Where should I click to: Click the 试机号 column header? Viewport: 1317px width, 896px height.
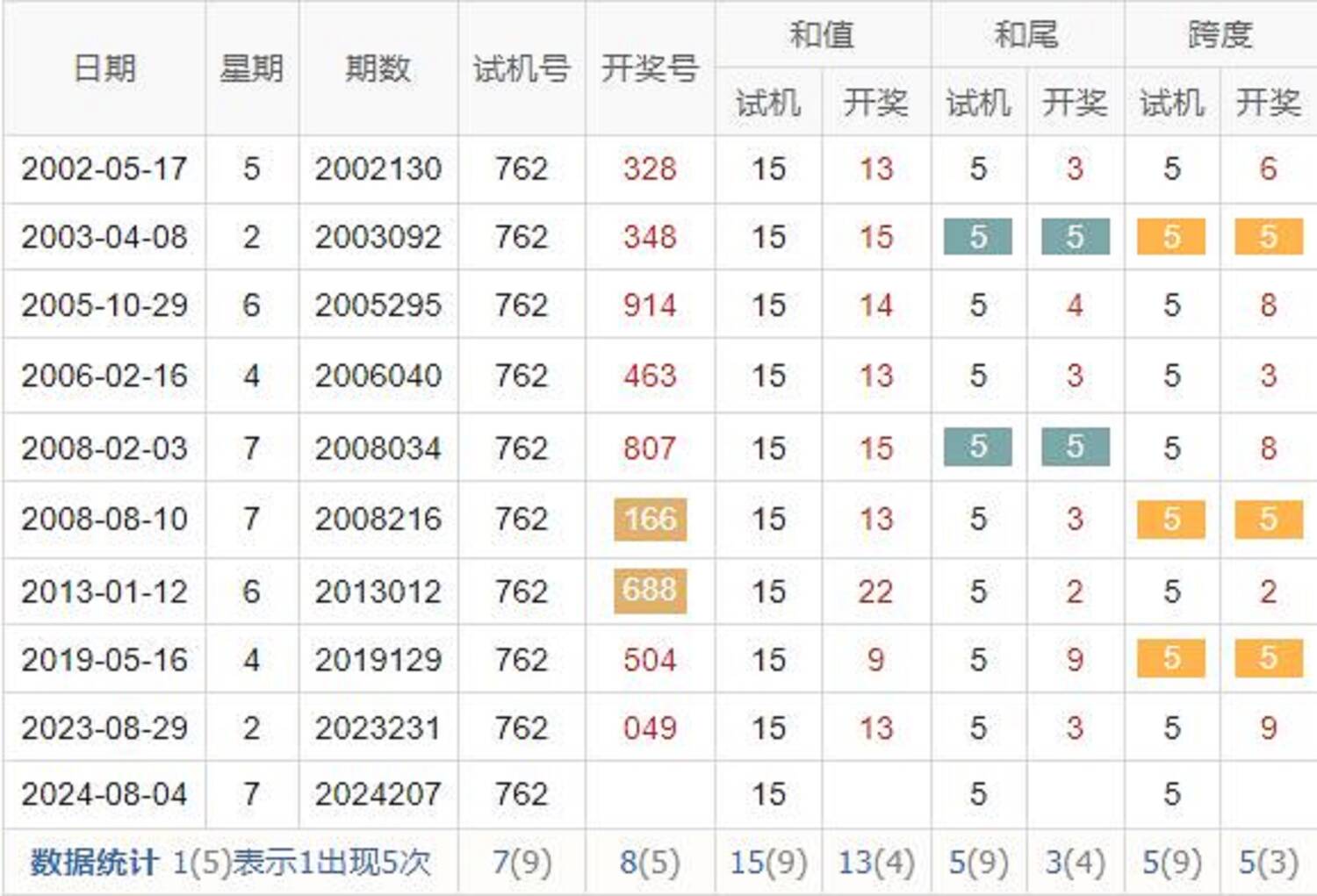(x=522, y=68)
